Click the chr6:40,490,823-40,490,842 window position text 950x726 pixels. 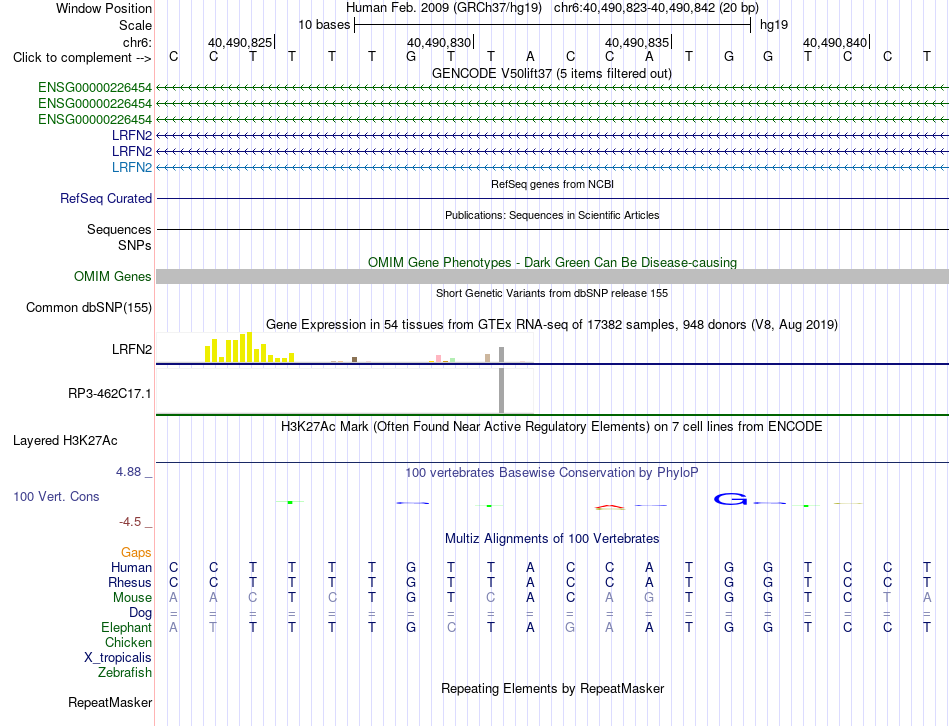click(656, 8)
